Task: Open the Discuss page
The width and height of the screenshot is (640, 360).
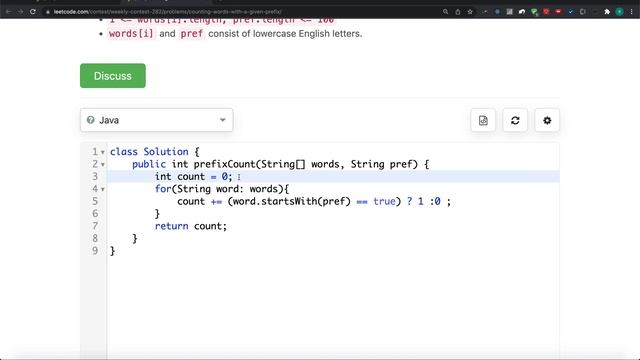Action: [113, 76]
